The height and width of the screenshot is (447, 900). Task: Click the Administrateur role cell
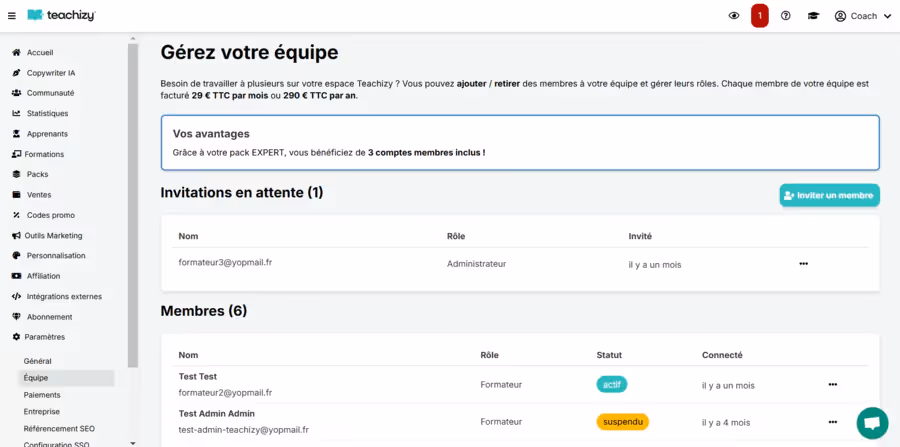click(x=476, y=264)
